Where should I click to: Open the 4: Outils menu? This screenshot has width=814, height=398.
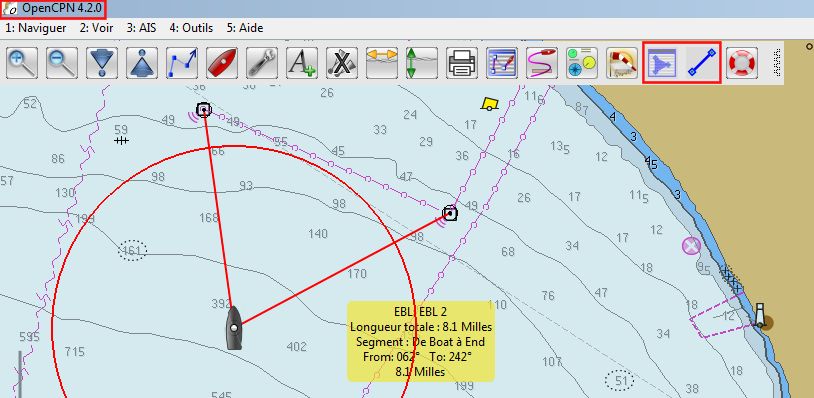click(x=191, y=28)
